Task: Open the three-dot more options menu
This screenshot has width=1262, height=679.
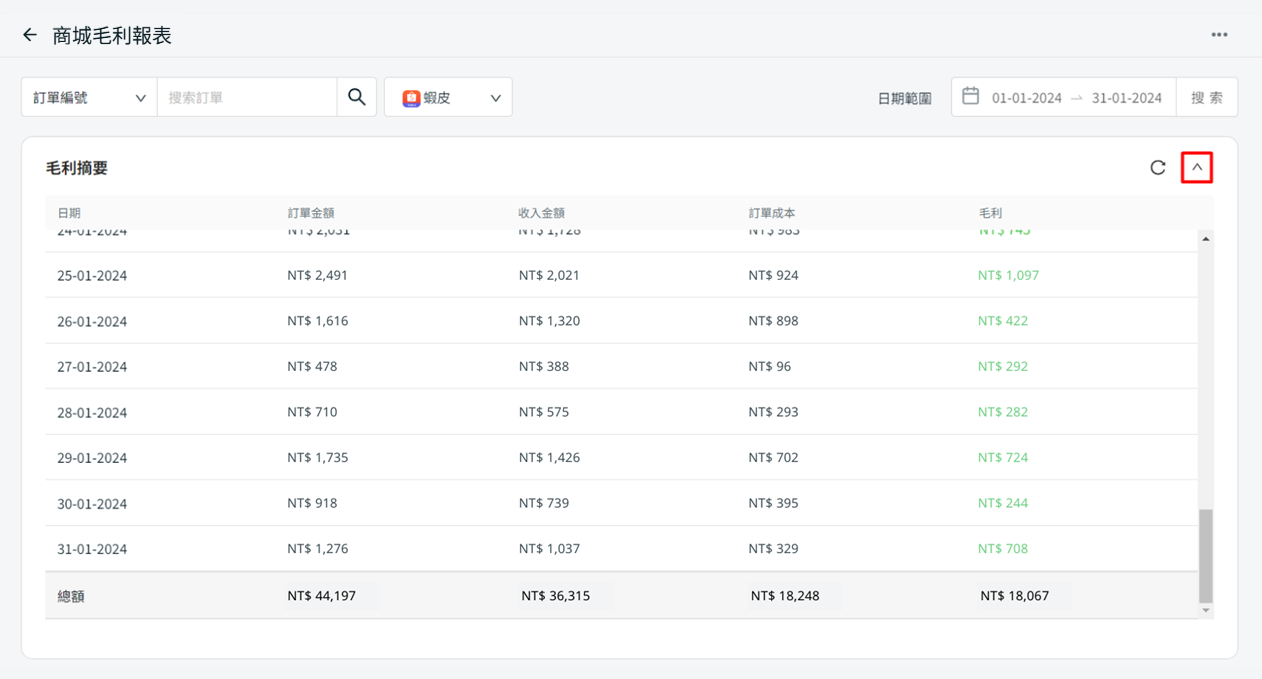Action: (1219, 35)
